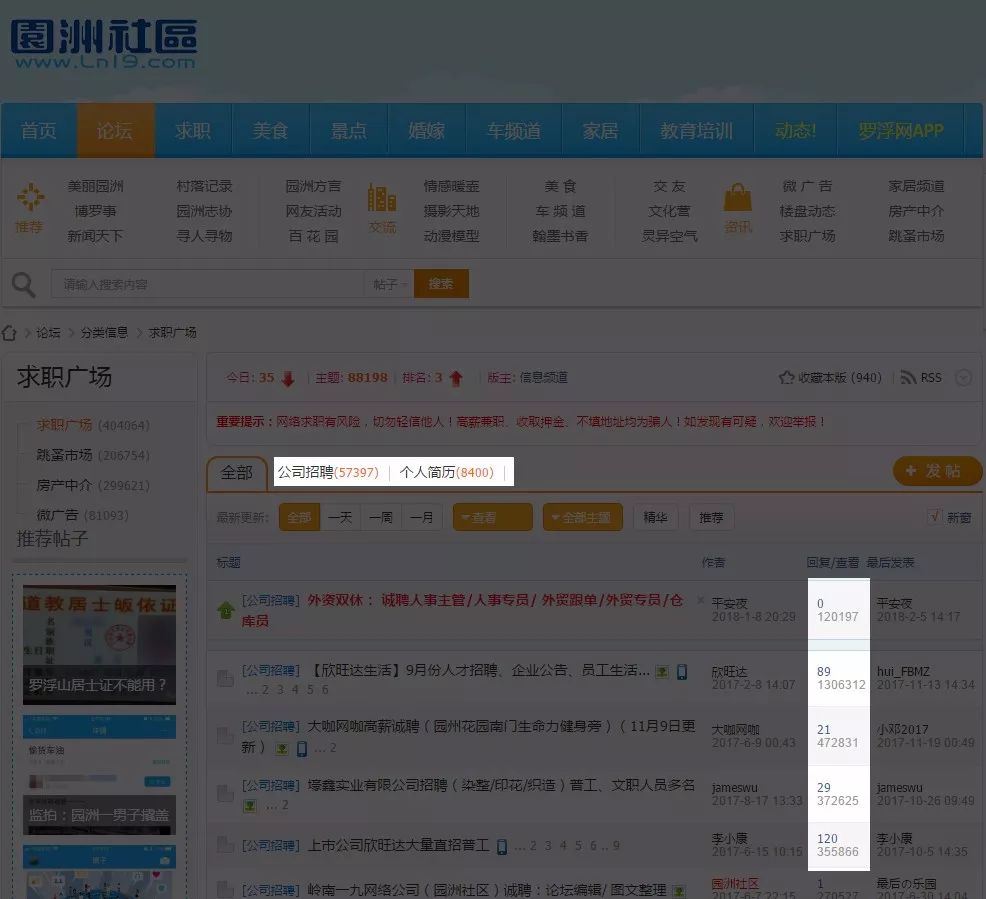Open page 9 of 上市公司欣旺达 thread
The height and width of the screenshot is (899, 986).
point(616,846)
